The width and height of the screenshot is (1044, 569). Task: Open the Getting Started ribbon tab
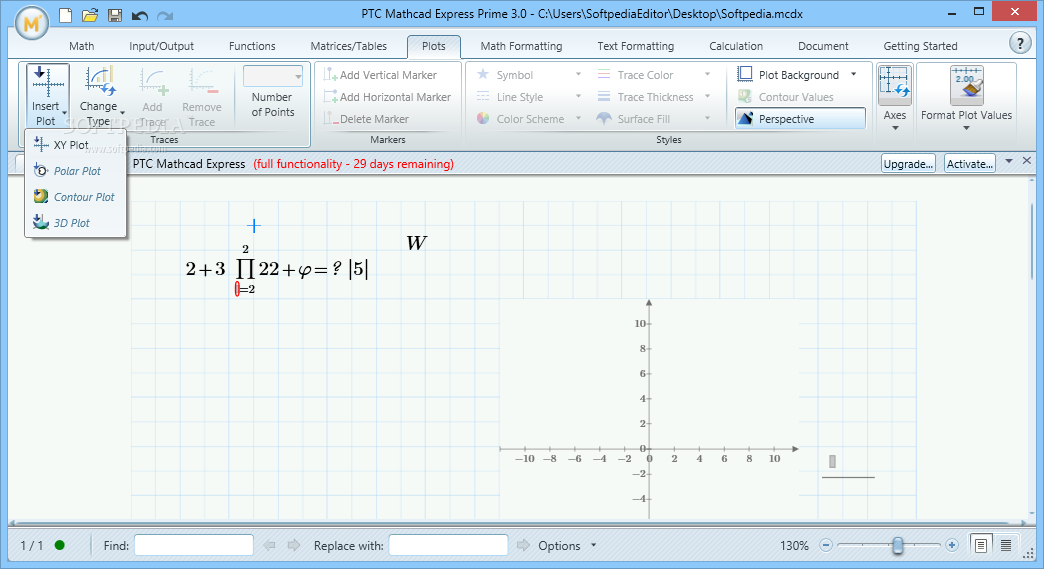tap(920, 46)
